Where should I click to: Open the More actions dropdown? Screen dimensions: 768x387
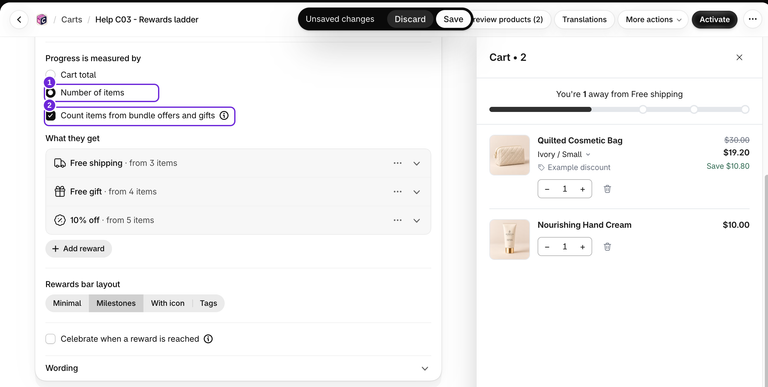pos(653,20)
